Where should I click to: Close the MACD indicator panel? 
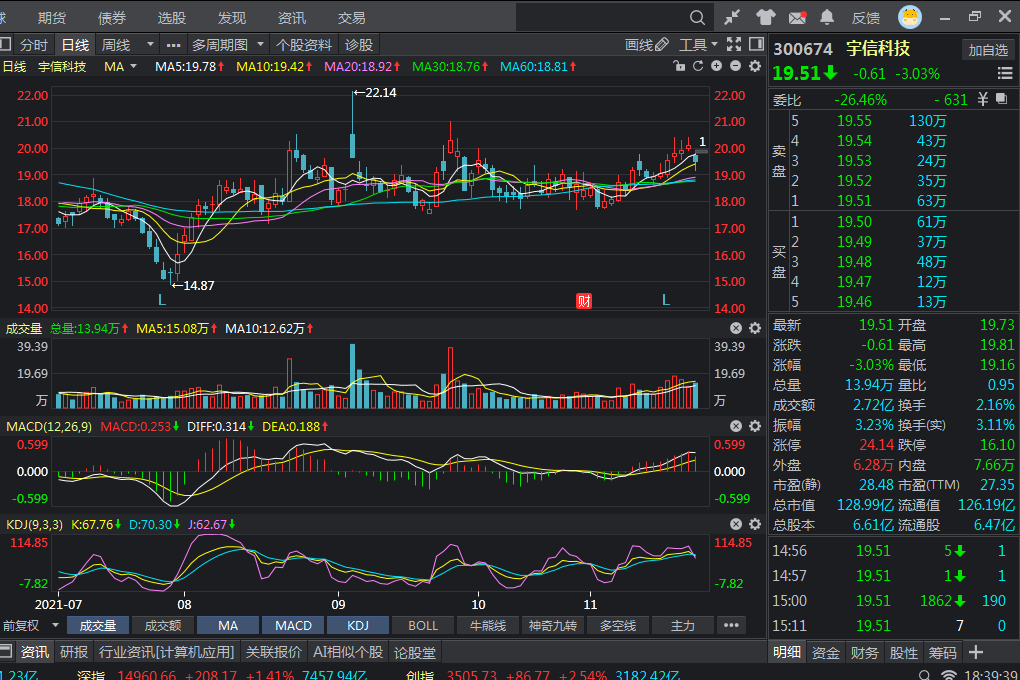coord(735,427)
